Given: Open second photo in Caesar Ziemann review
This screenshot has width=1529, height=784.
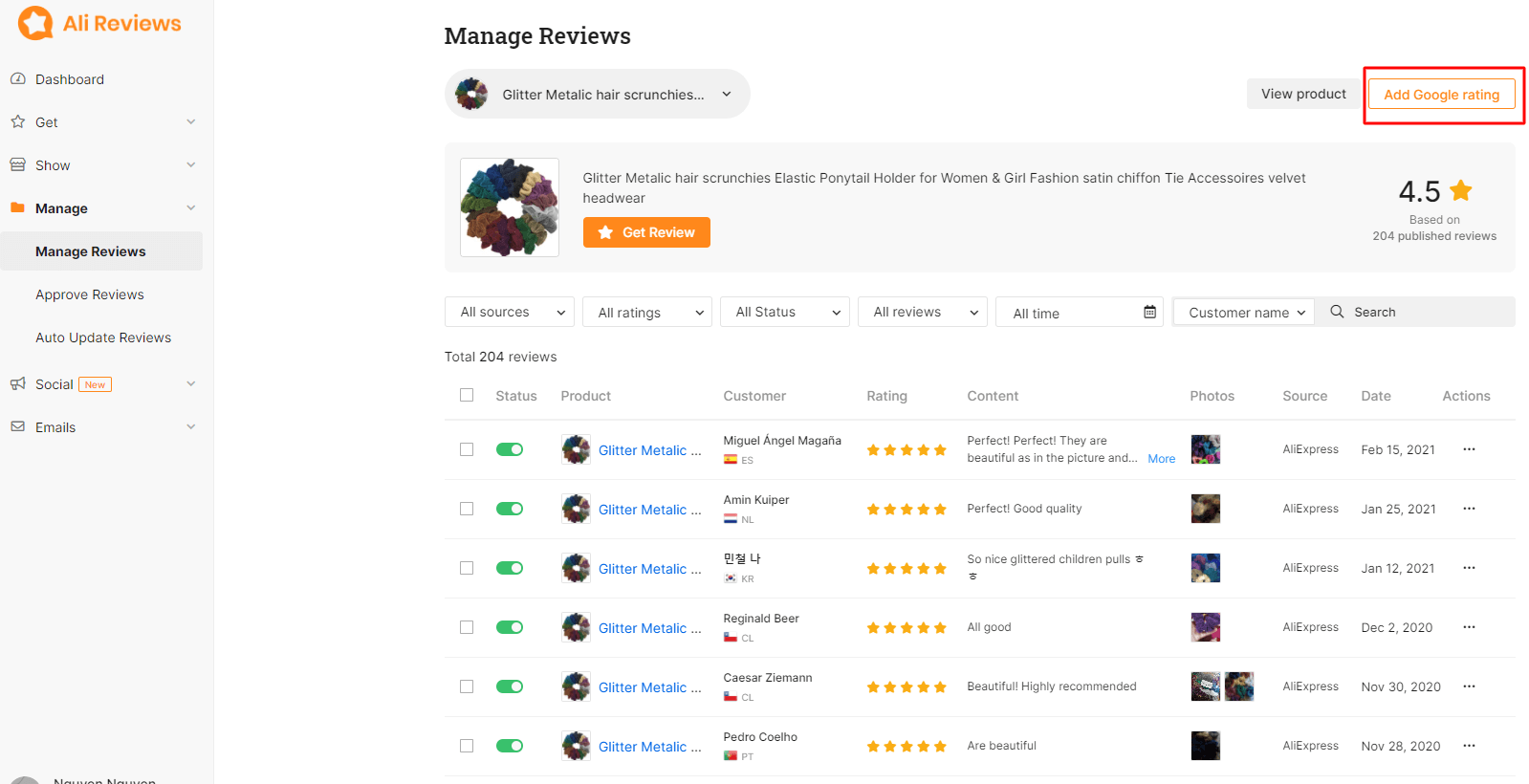Looking at the screenshot, I should click(x=1239, y=686).
